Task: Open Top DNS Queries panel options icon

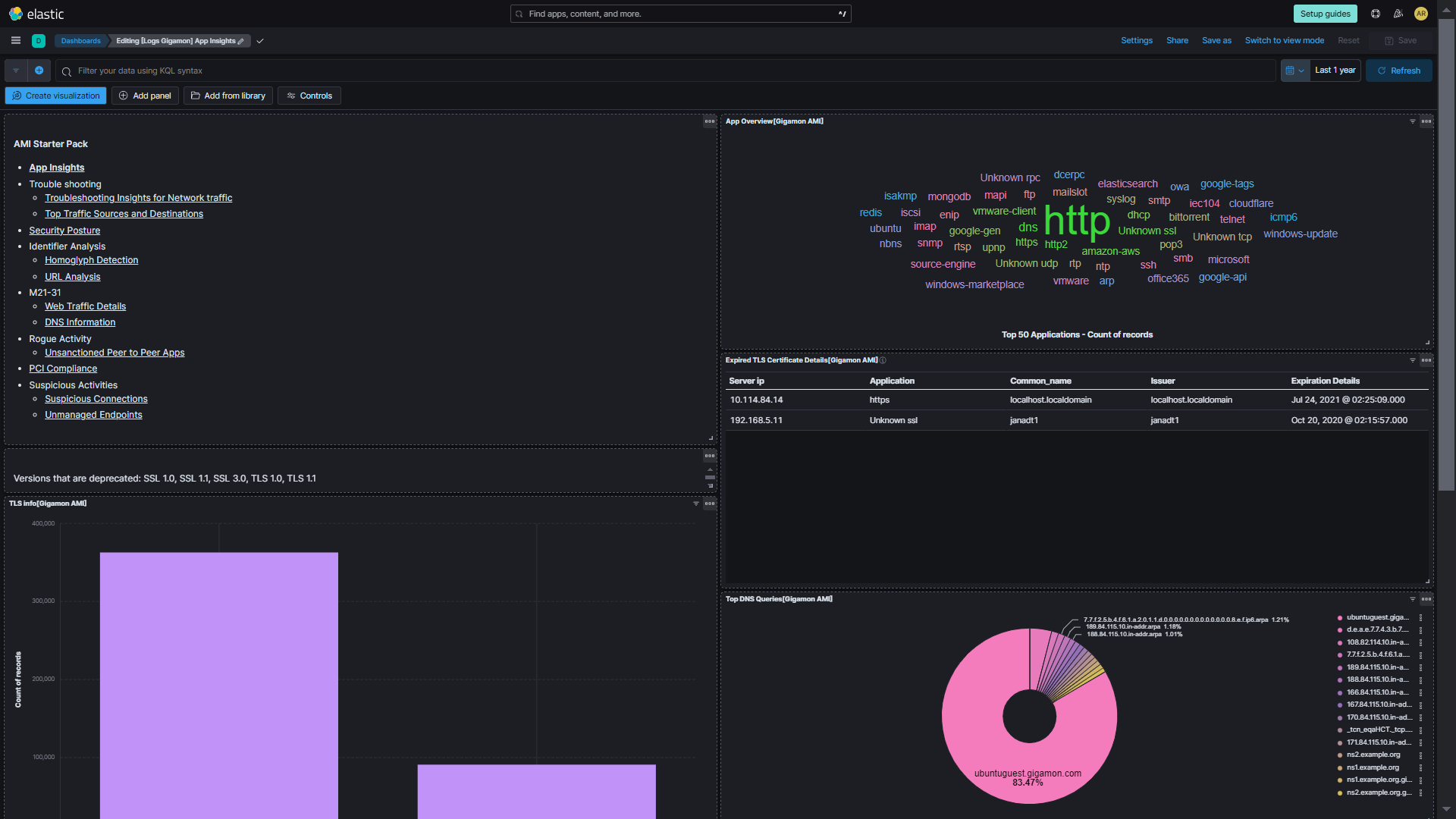Action: (x=1426, y=599)
